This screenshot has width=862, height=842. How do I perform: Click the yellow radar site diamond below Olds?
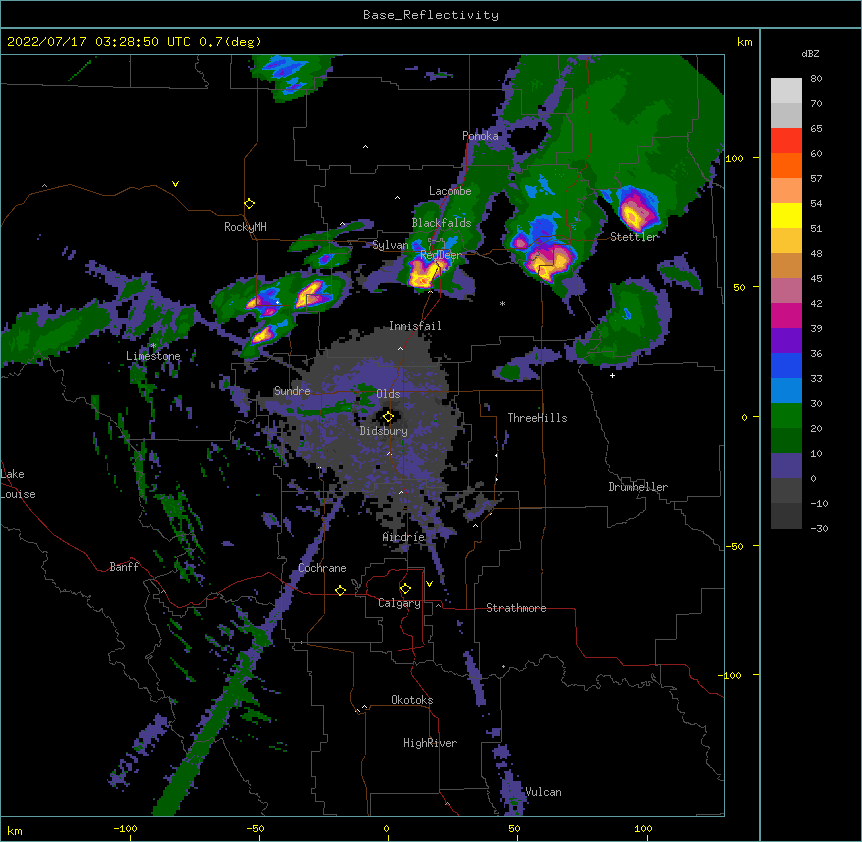tap(388, 417)
